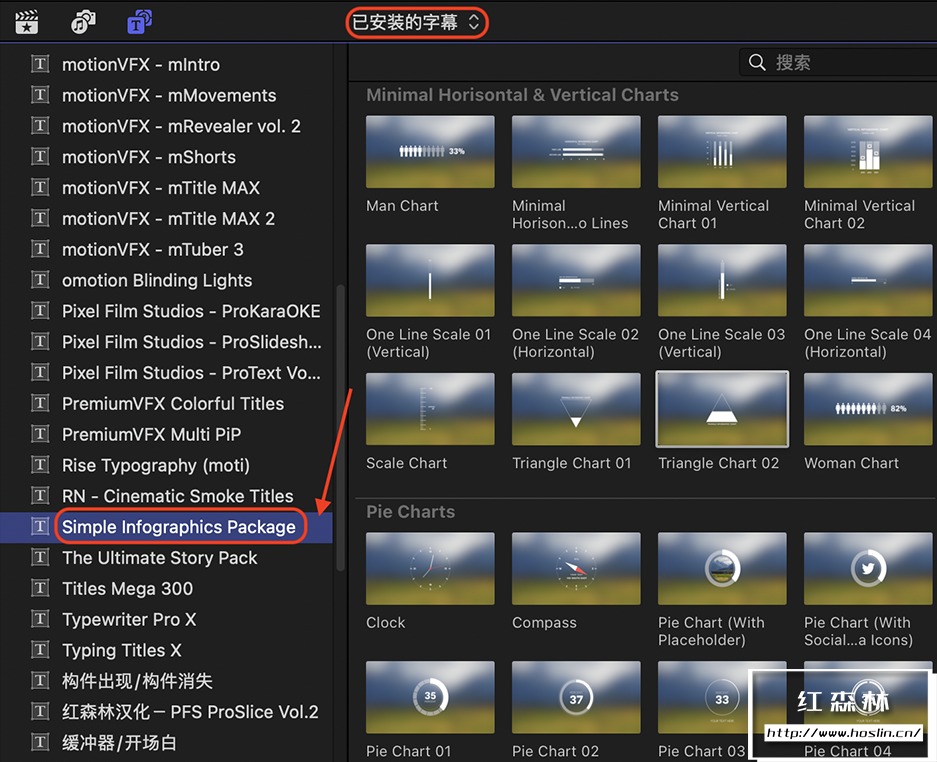Open Pixel Film Studios - ProText Vo... category
Viewport: 937px width, 762px height.
tap(166, 373)
